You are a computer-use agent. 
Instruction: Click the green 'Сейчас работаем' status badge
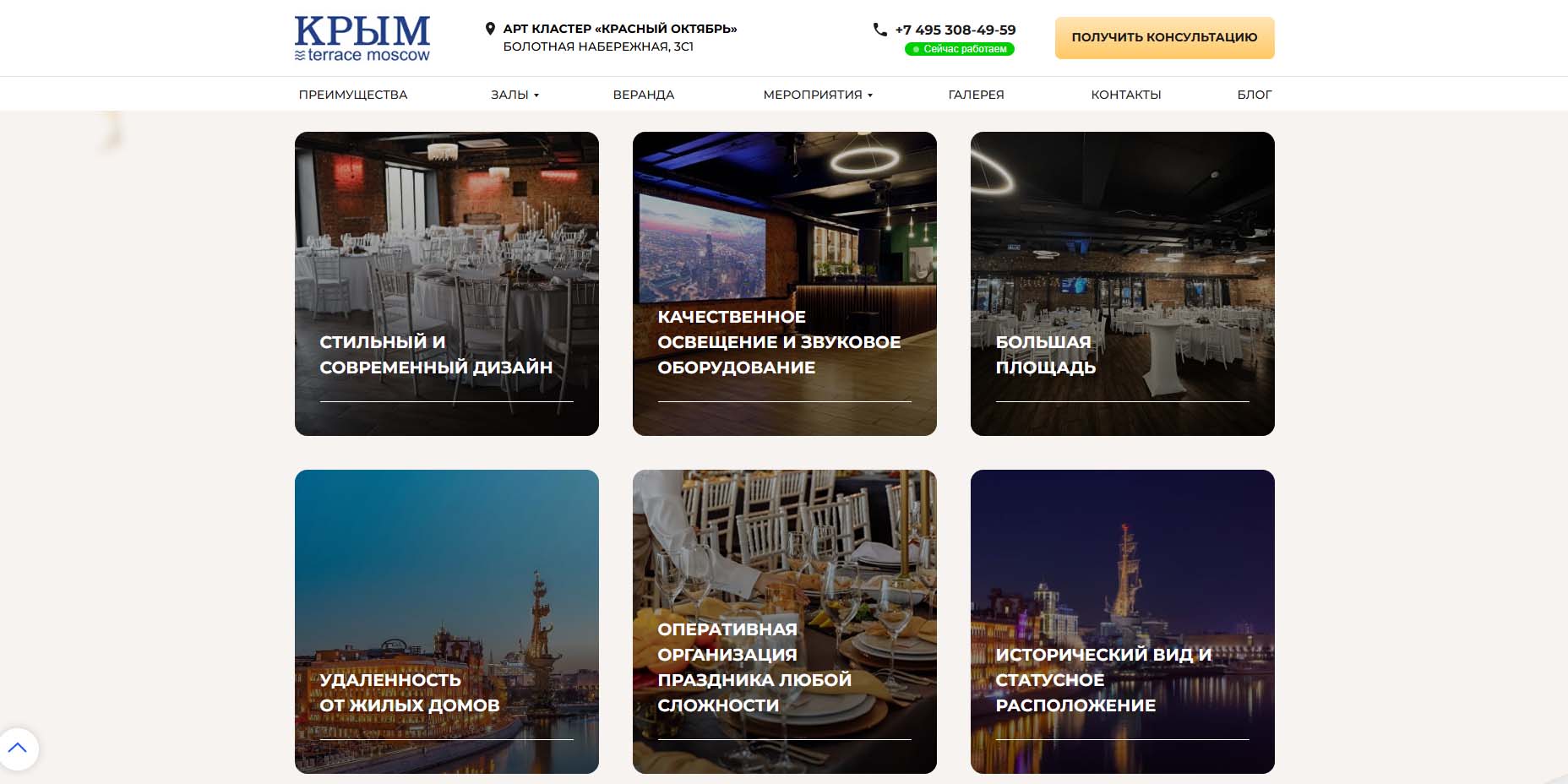coord(959,49)
